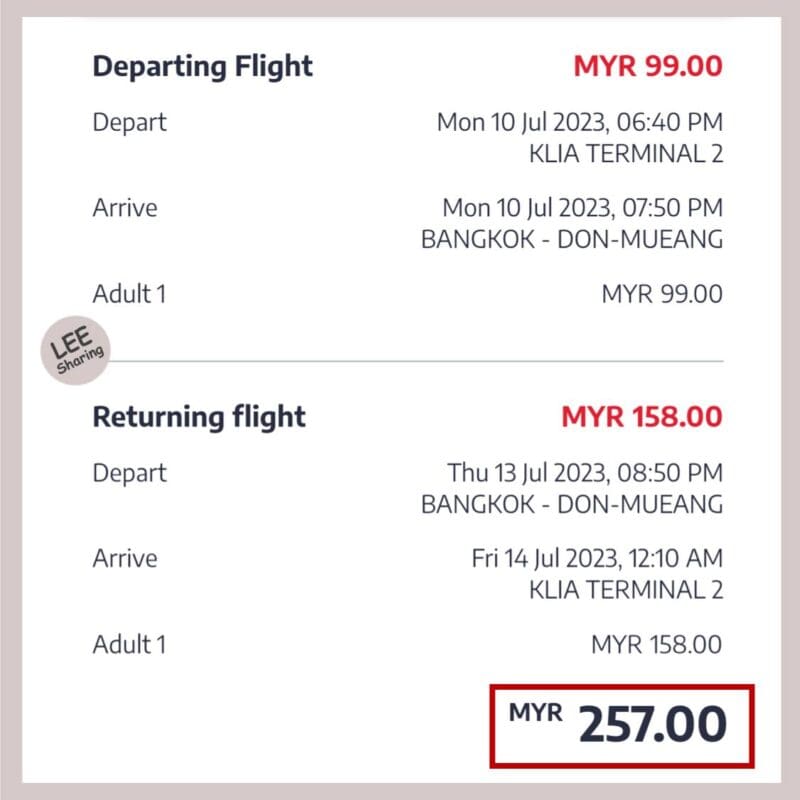The height and width of the screenshot is (800, 800).
Task: Select arrival time Mon 10 Jul 07:50 PM
Action: coord(583,208)
